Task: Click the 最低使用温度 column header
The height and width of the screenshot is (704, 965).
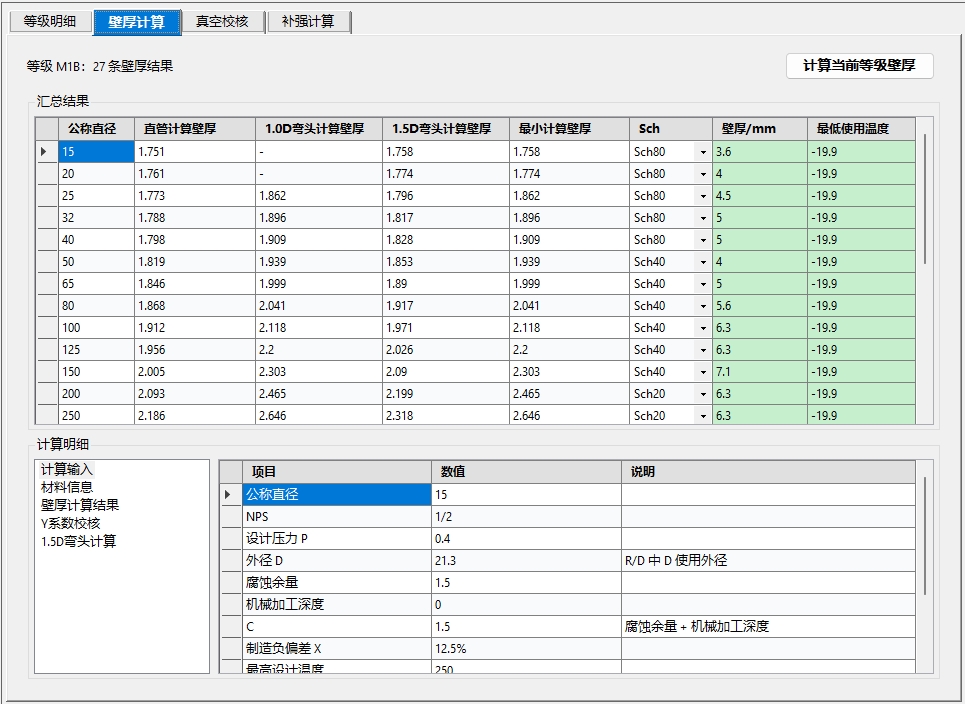Action: [862, 129]
